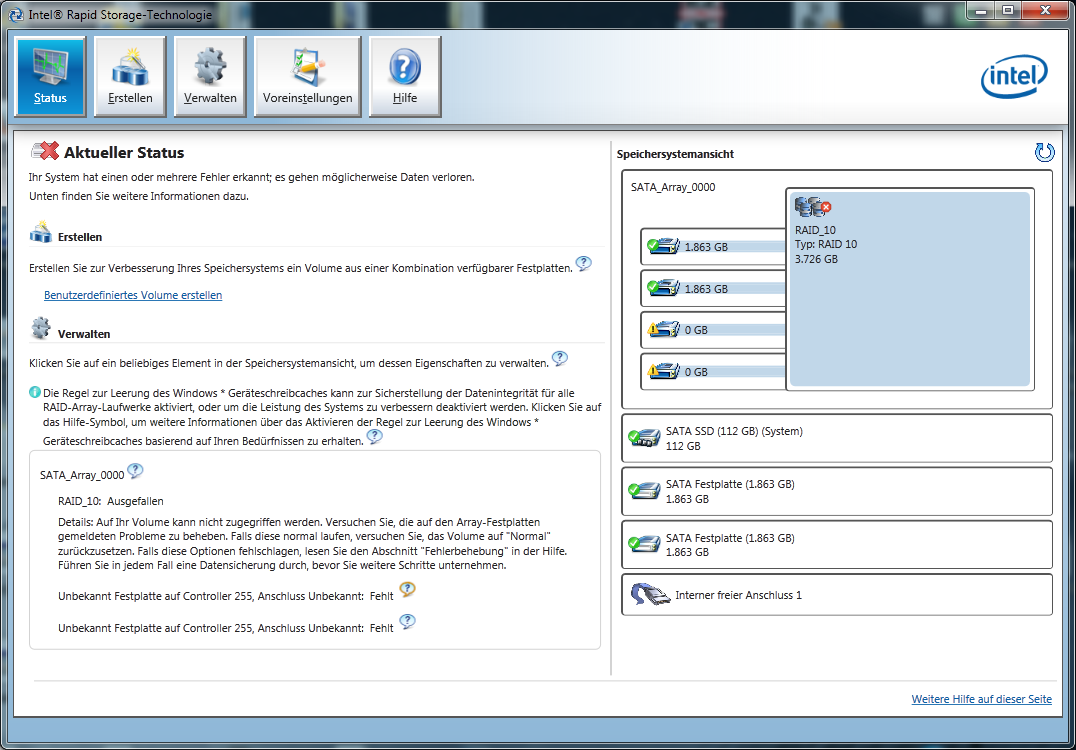
Task: Select Interner freier Anschluss 1
Action: 837,595
